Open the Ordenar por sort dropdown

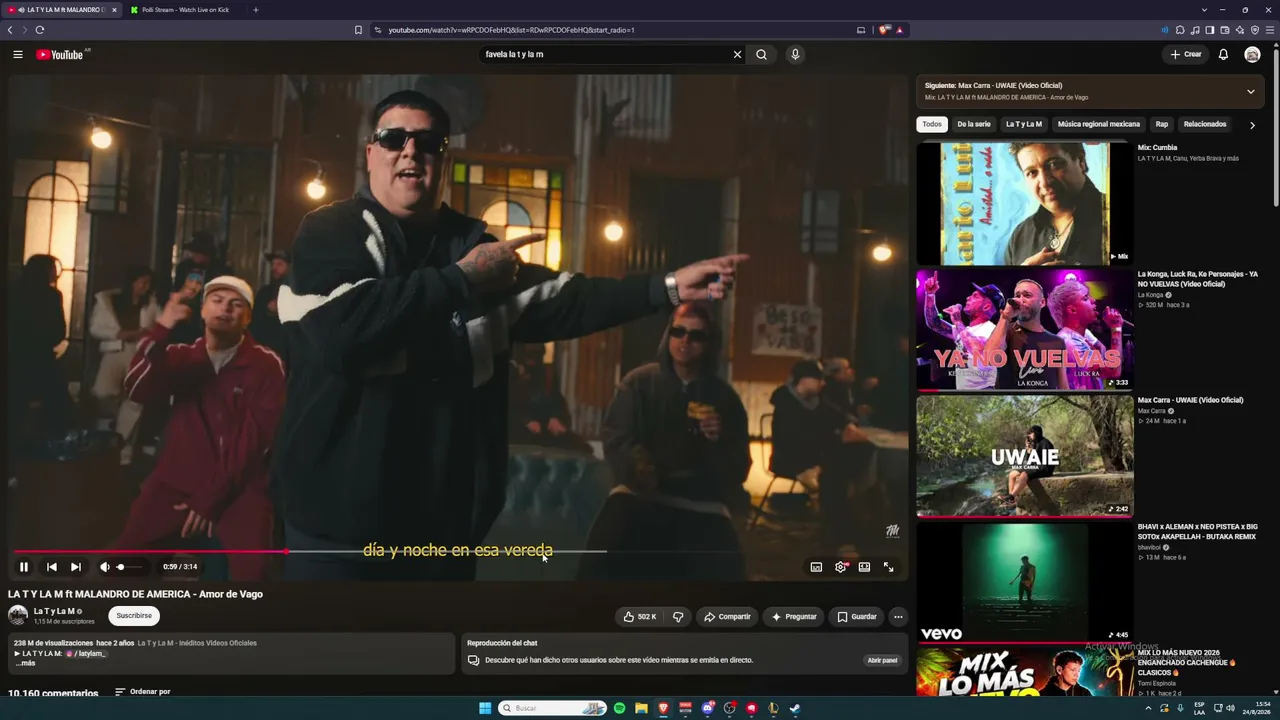pyautogui.click(x=143, y=692)
